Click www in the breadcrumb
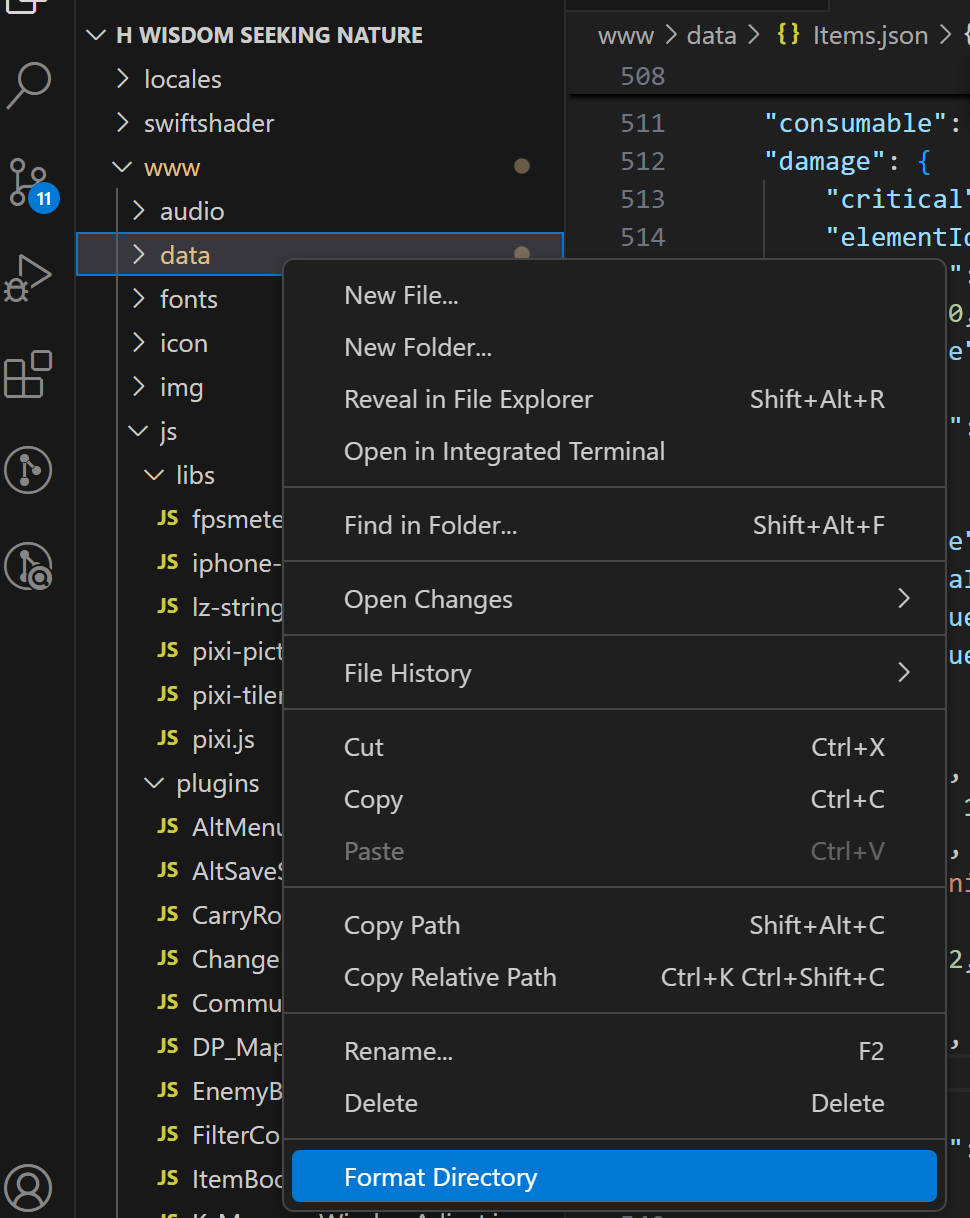 [626, 36]
